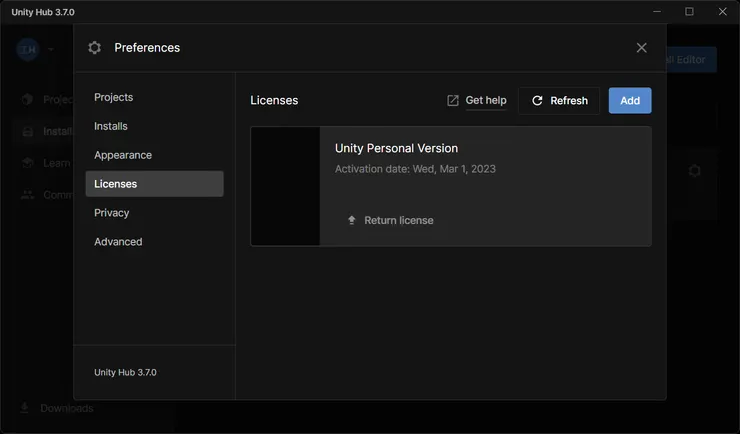Close the Preferences dialog
Viewport: 740px width, 434px height.
tap(642, 48)
